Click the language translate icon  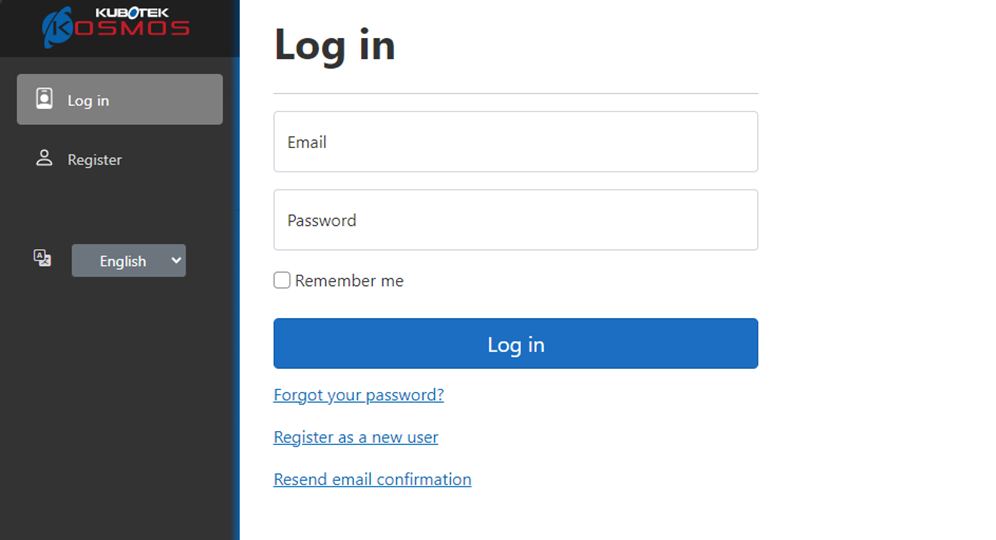coord(42,258)
